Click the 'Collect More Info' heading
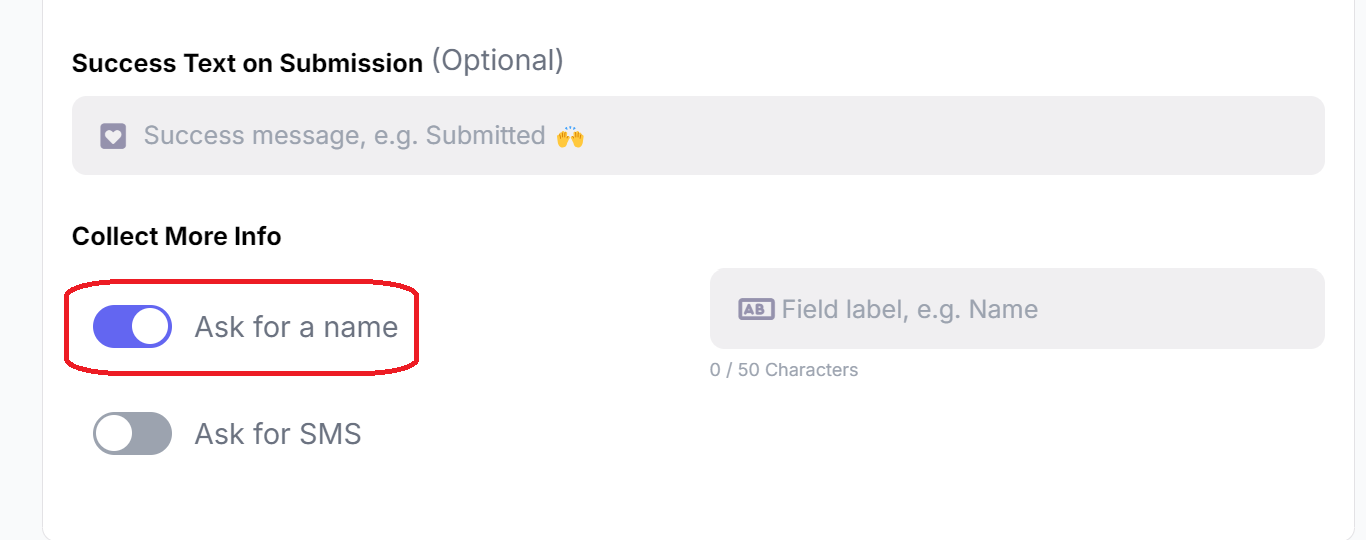Image resolution: width=1366 pixels, height=540 pixels. [x=176, y=237]
